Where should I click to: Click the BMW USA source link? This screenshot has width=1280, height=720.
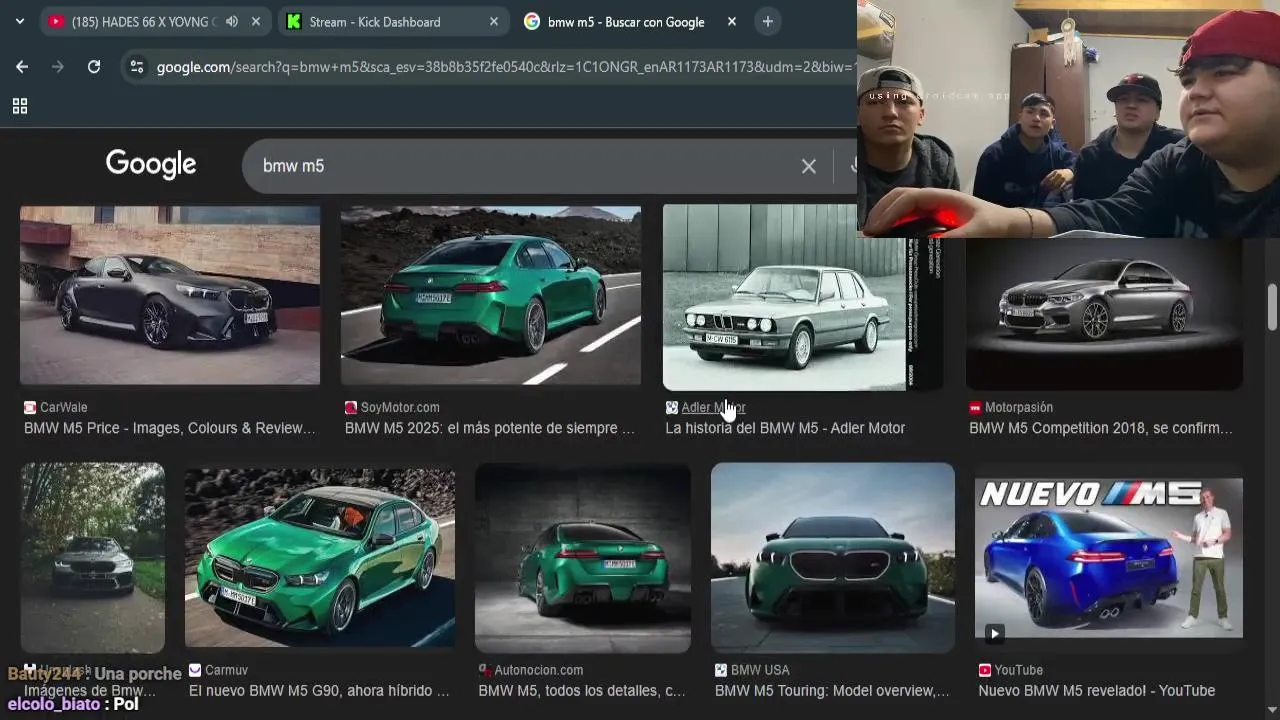760,670
